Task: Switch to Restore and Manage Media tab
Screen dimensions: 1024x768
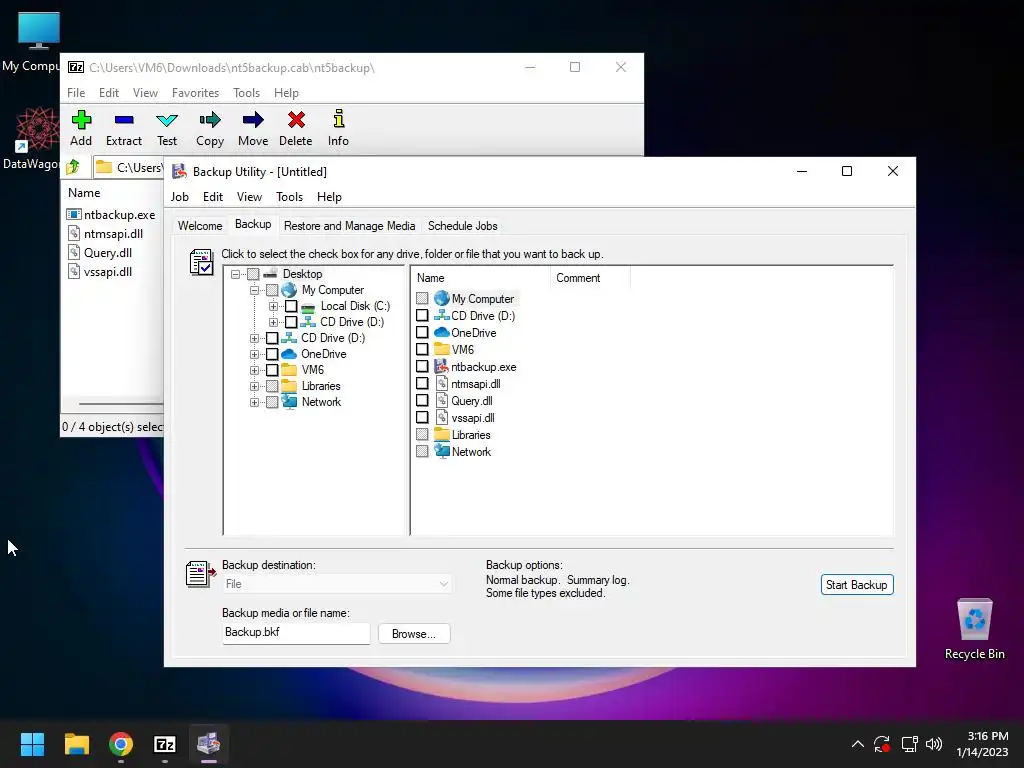Action: (x=349, y=226)
